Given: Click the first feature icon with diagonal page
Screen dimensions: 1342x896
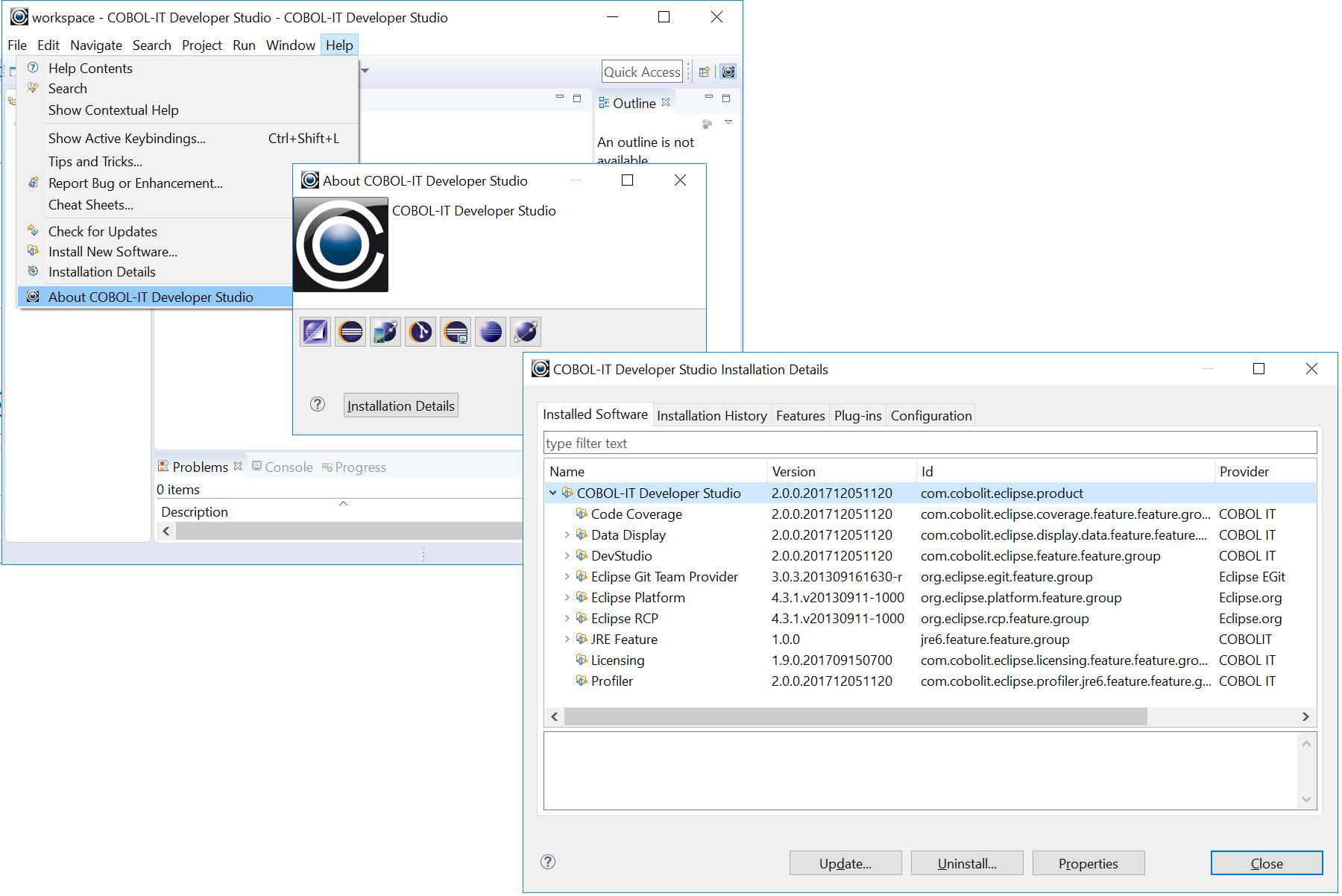Looking at the screenshot, I should [x=315, y=332].
